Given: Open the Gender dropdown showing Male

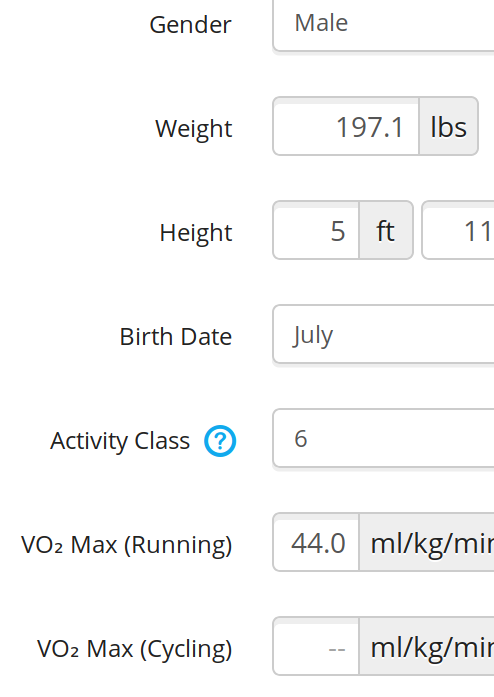Looking at the screenshot, I should 383,24.
